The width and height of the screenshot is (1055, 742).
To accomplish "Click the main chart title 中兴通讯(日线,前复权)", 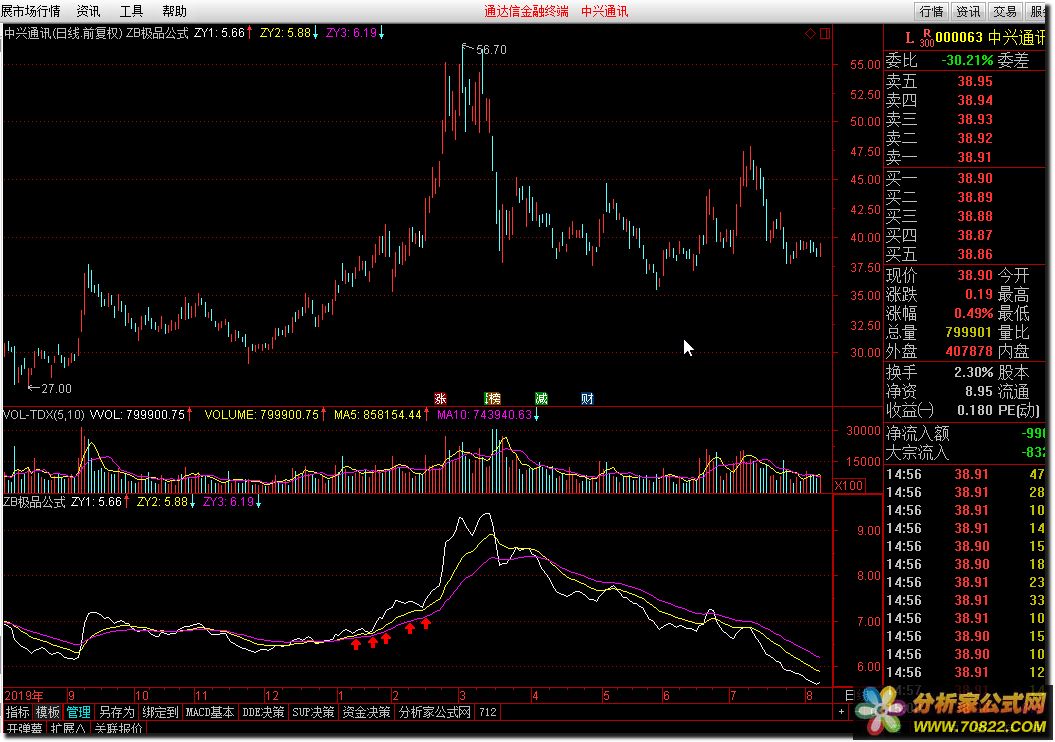I will pos(63,33).
